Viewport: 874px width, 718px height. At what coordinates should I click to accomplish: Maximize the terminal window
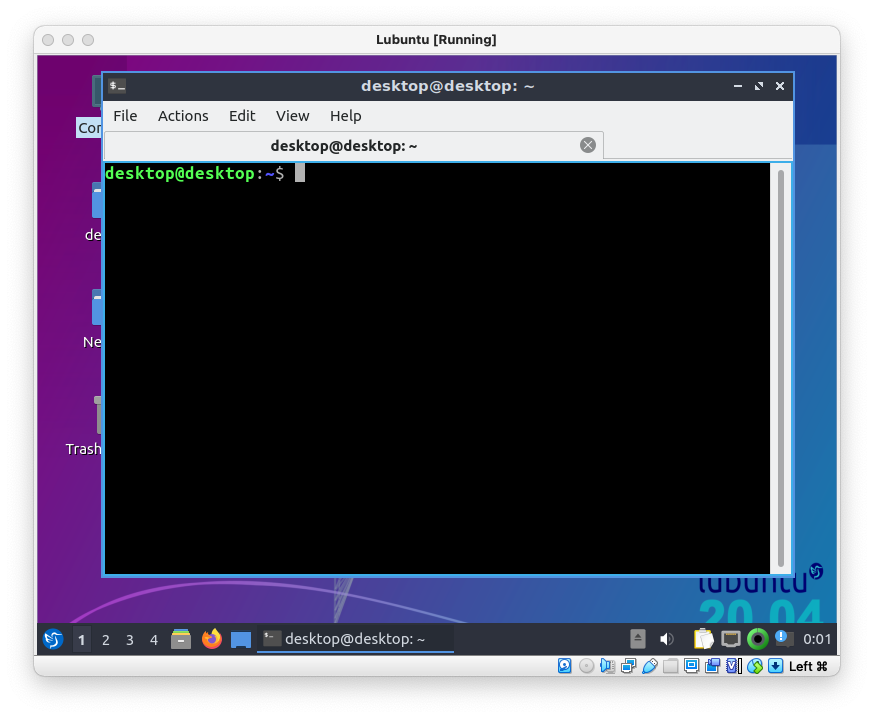pyautogui.click(x=759, y=86)
